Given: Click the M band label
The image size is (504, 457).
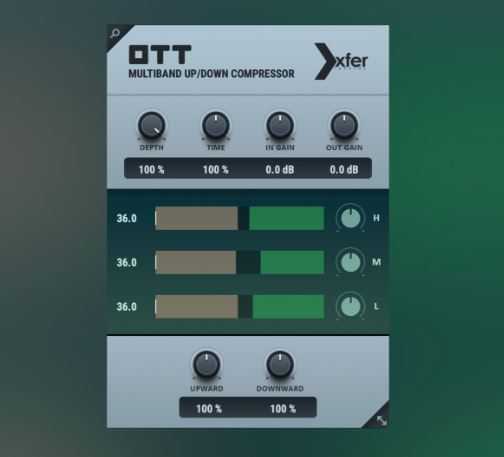Looking at the screenshot, I should point(377,262).
